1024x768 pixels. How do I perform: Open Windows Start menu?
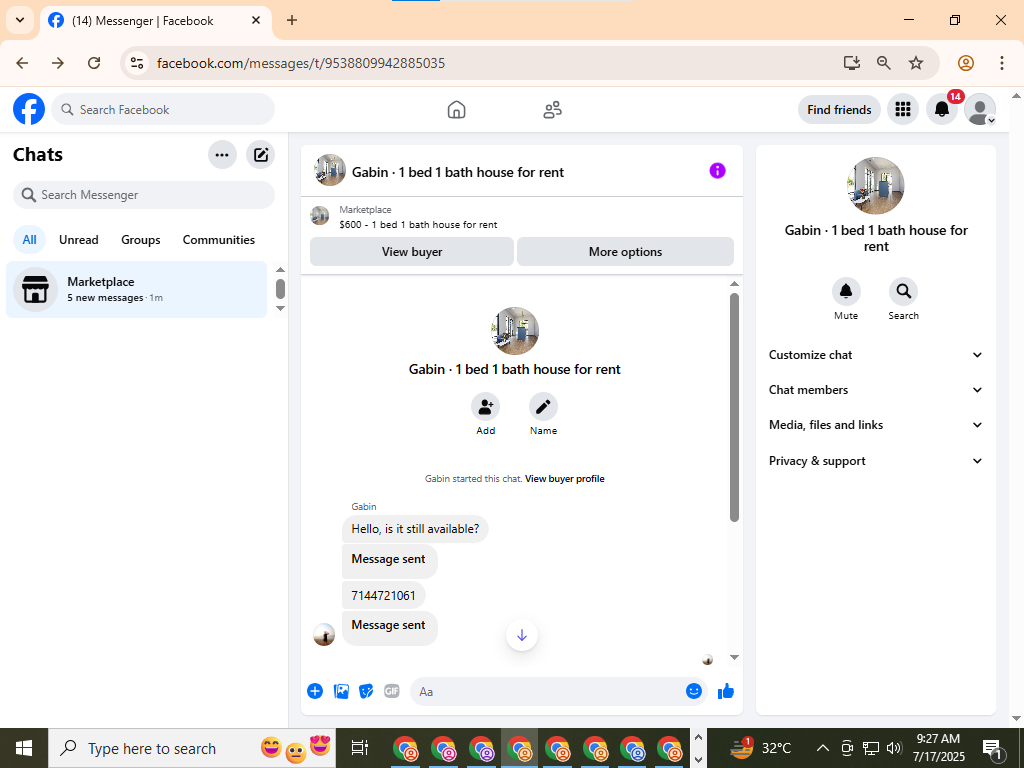point(24,748)
